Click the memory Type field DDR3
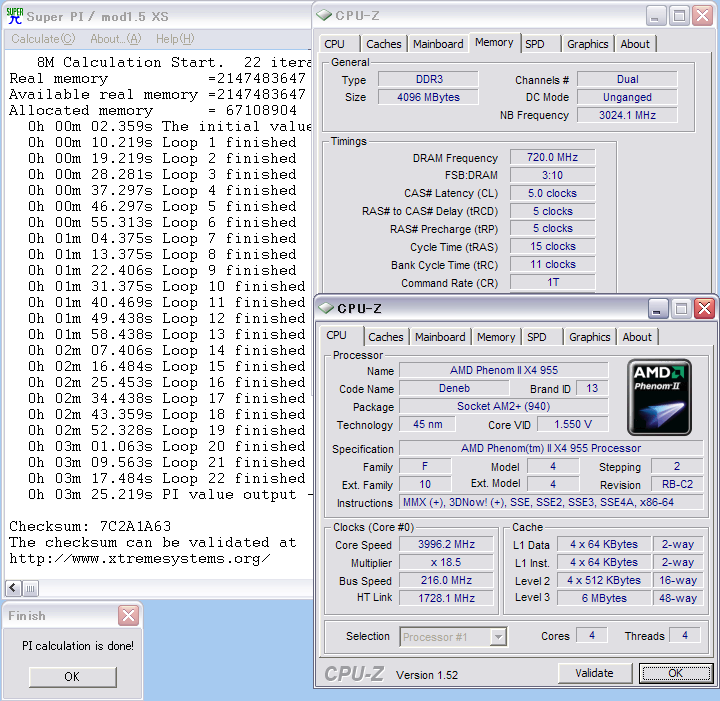 pyautogui.click(x=428, y=79)
